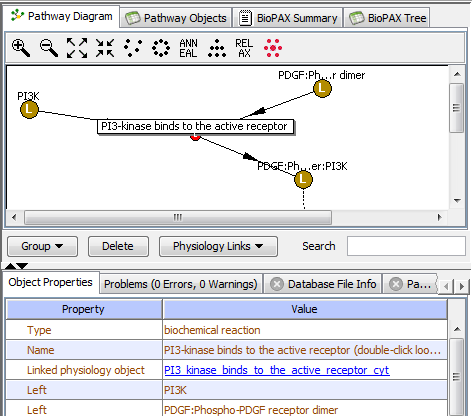Image resolution: width=472 pixels, height=416 pixels.
Task: Click the Search input field
Action: (406, 246)
